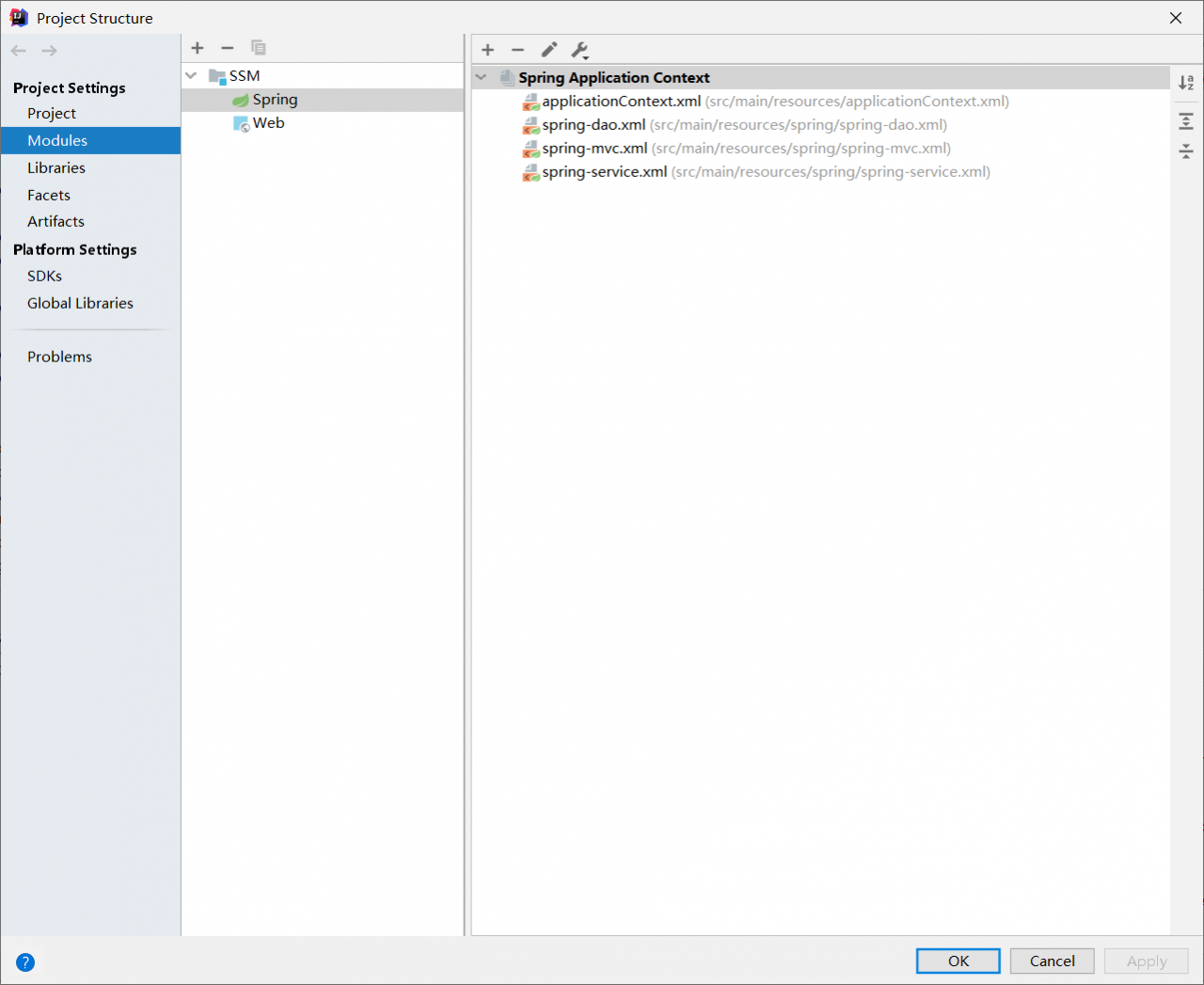
Task: Click the IntelliJ IDEA logo in title bar
Action: [x=19, y=18]
